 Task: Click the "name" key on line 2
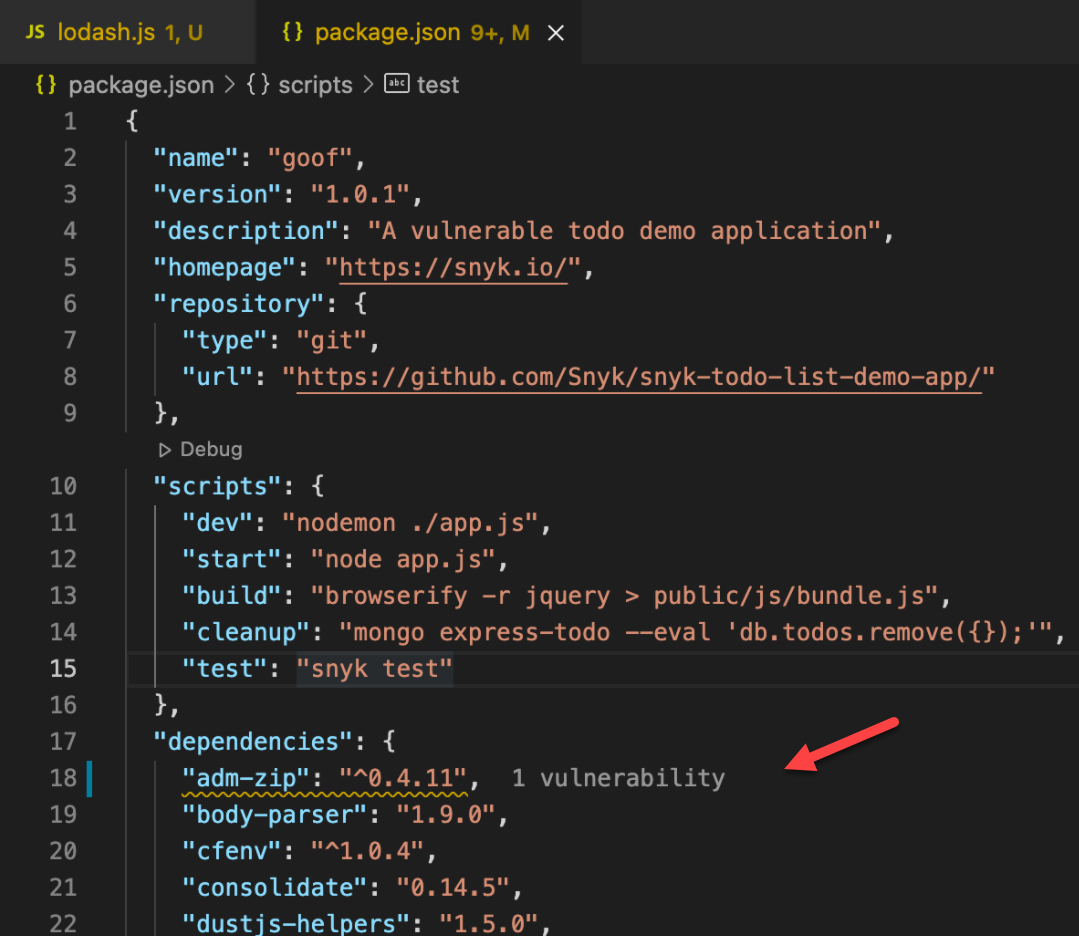pos(196,158)
